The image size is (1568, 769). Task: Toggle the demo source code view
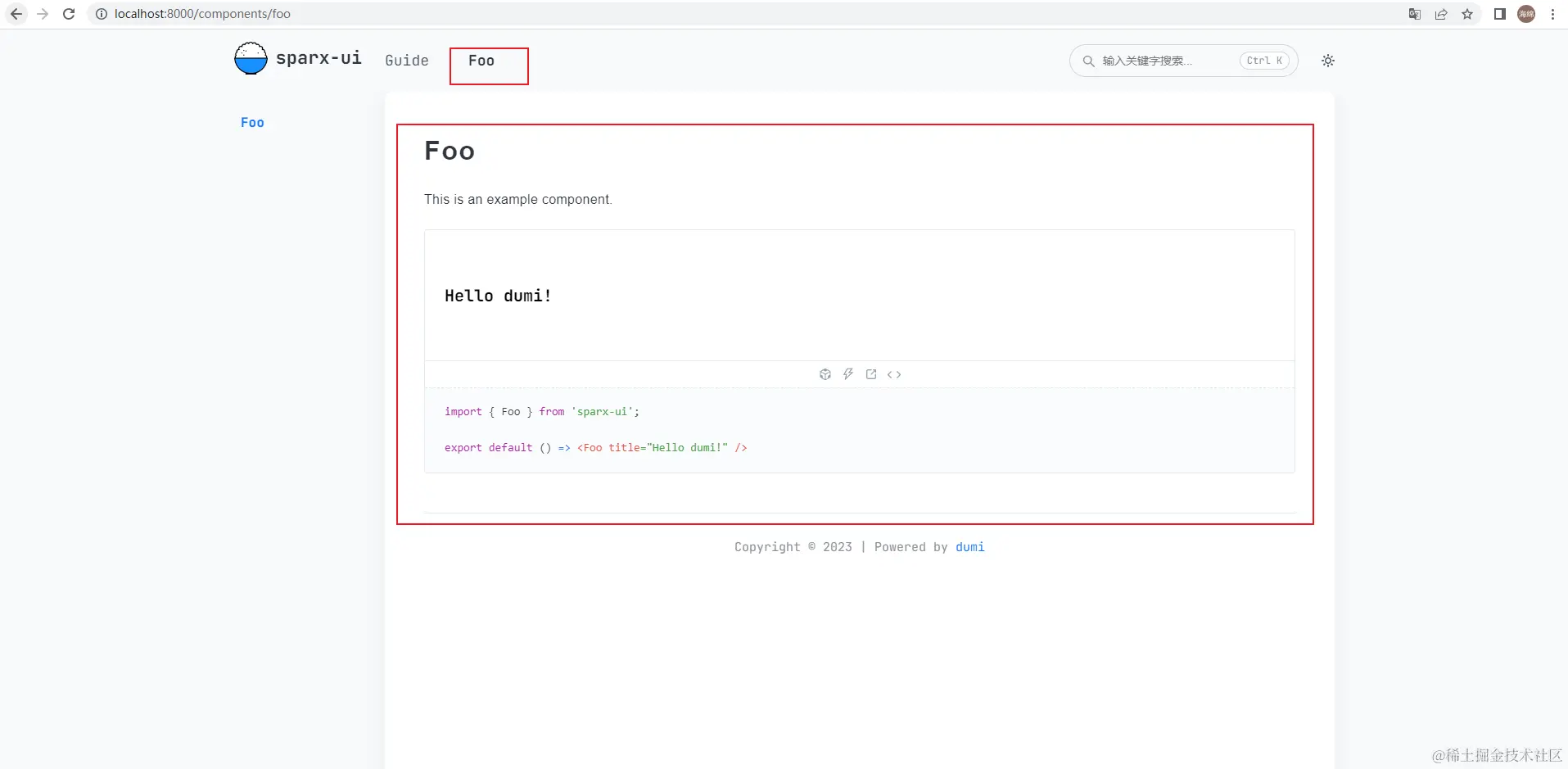pyautogui.click(x=894, y=374)
